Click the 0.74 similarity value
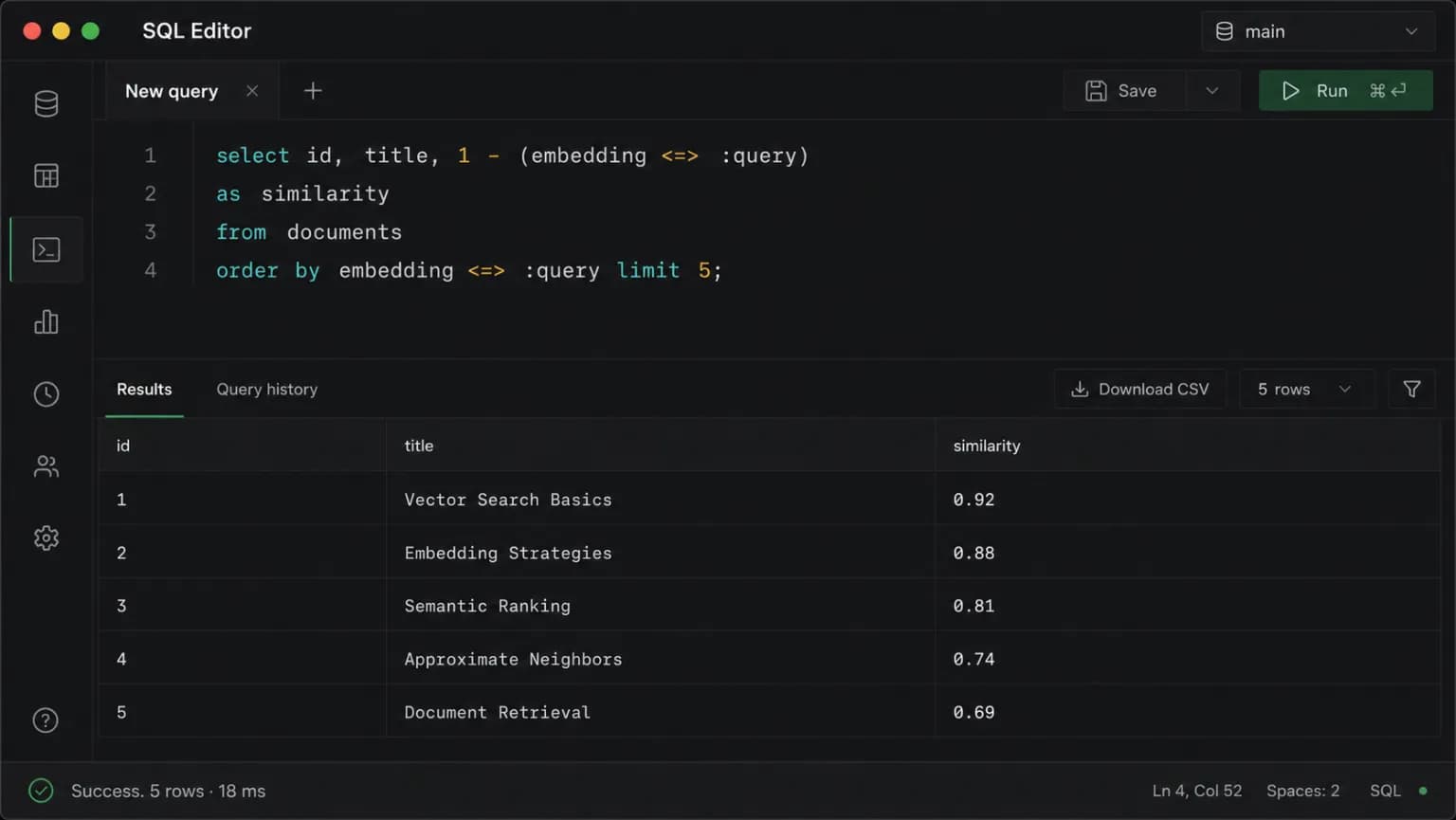1456x820 pixels. [x=974, y=659]
